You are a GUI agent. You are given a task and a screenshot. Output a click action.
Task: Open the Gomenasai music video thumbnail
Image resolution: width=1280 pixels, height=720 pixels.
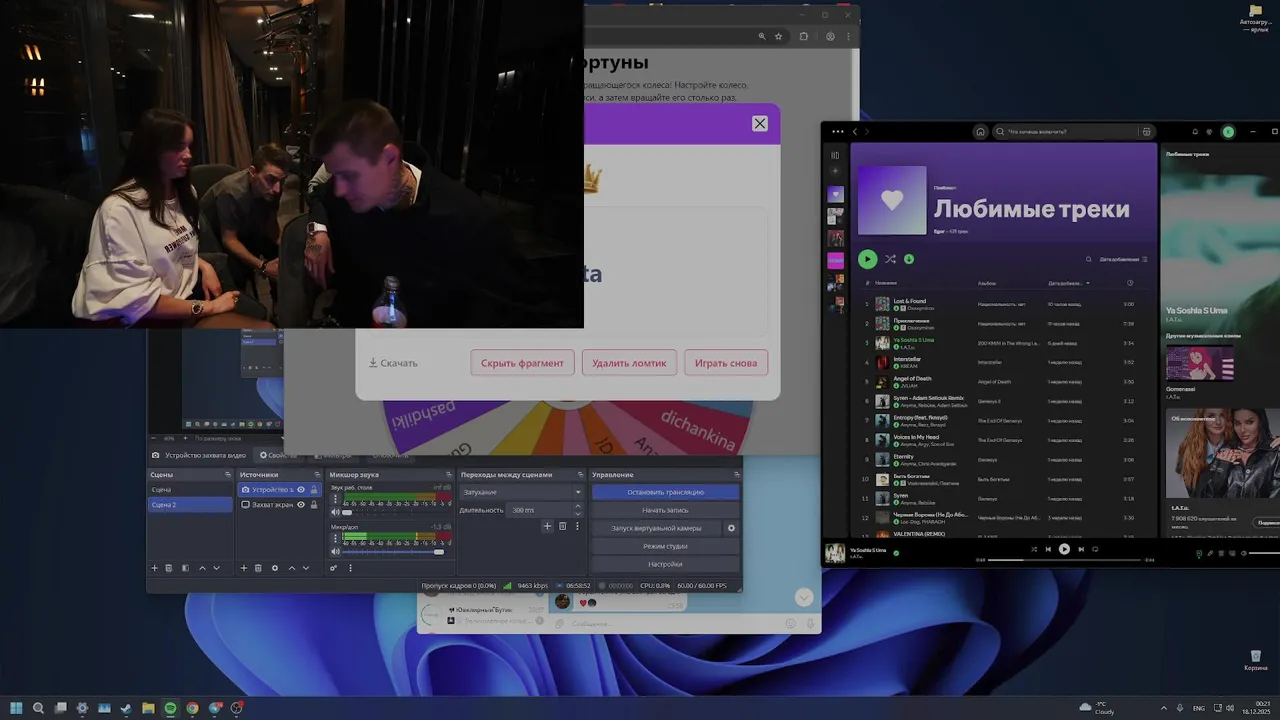1199,362
